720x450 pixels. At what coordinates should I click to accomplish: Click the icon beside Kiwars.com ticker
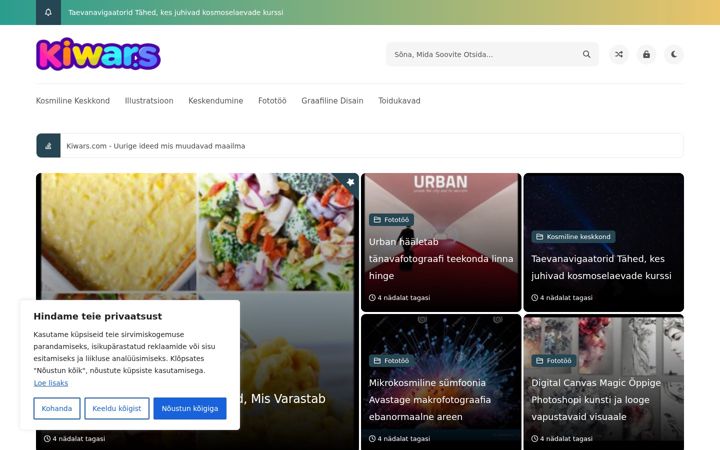click(48, 146)
